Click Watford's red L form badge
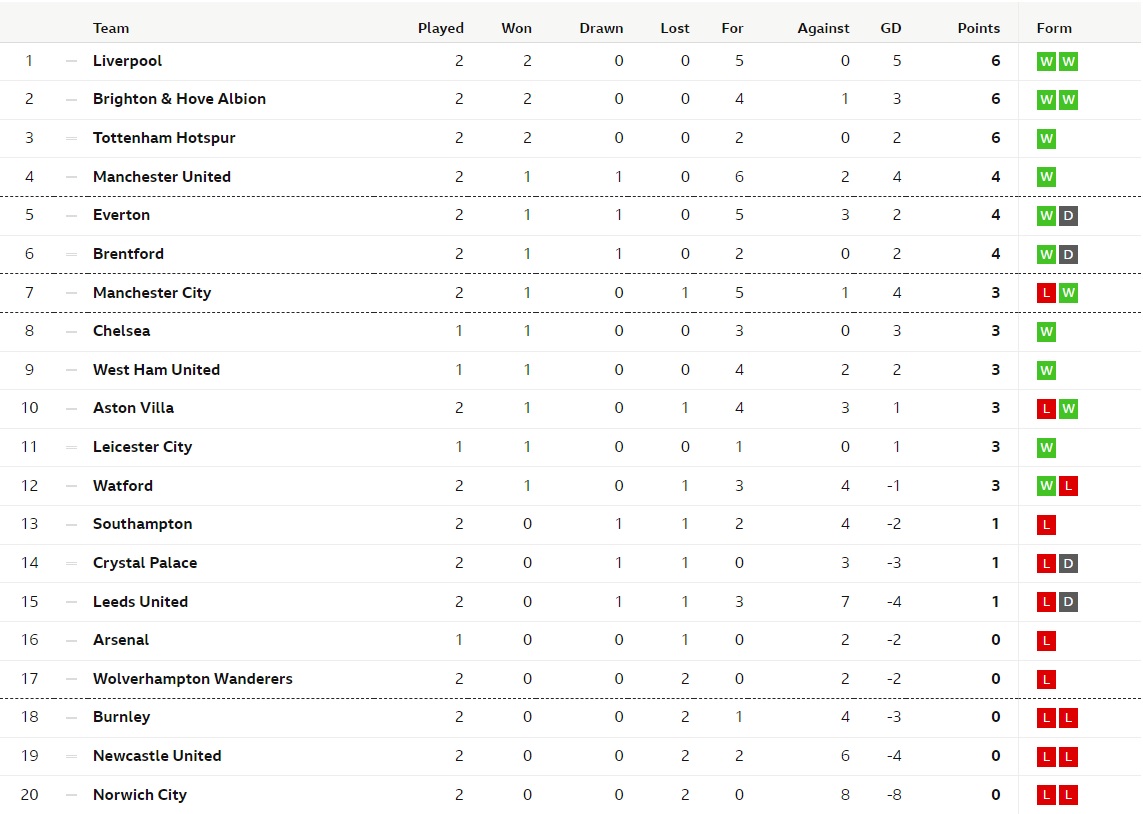 pos(1068,486)
